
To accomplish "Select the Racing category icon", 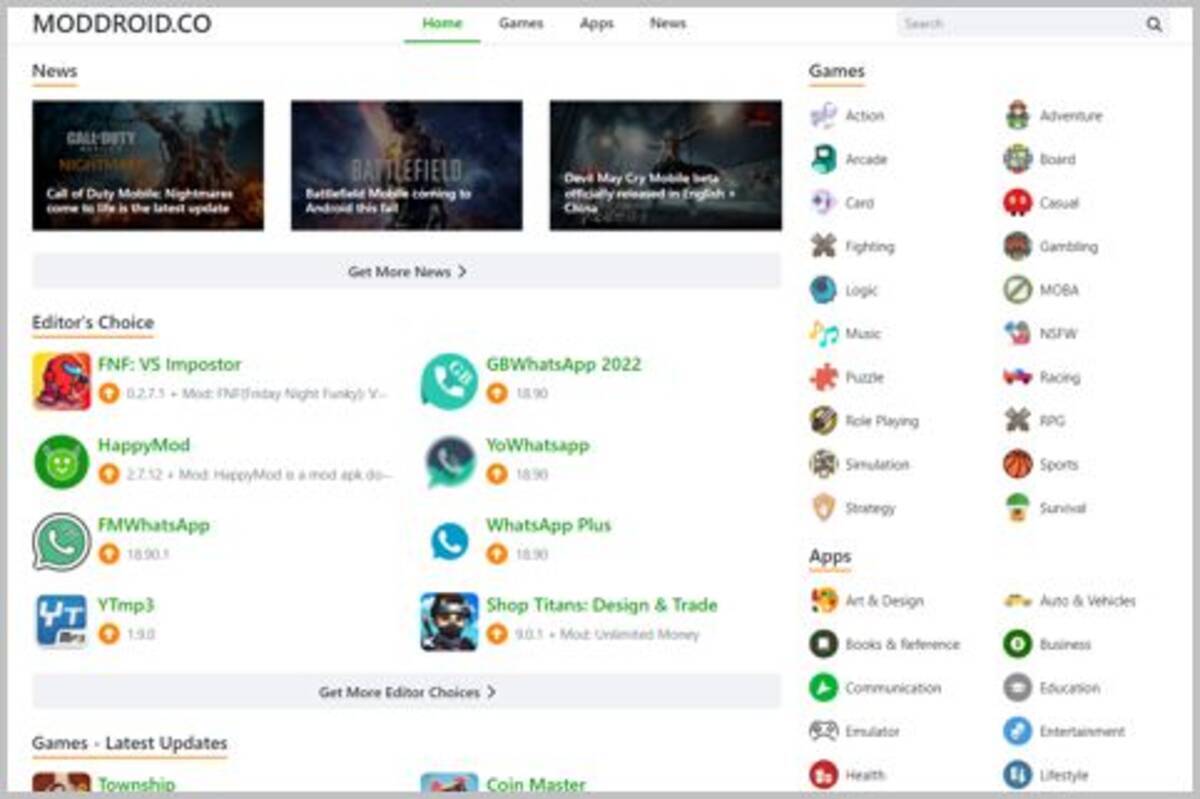I will (x=1017, y=377).
